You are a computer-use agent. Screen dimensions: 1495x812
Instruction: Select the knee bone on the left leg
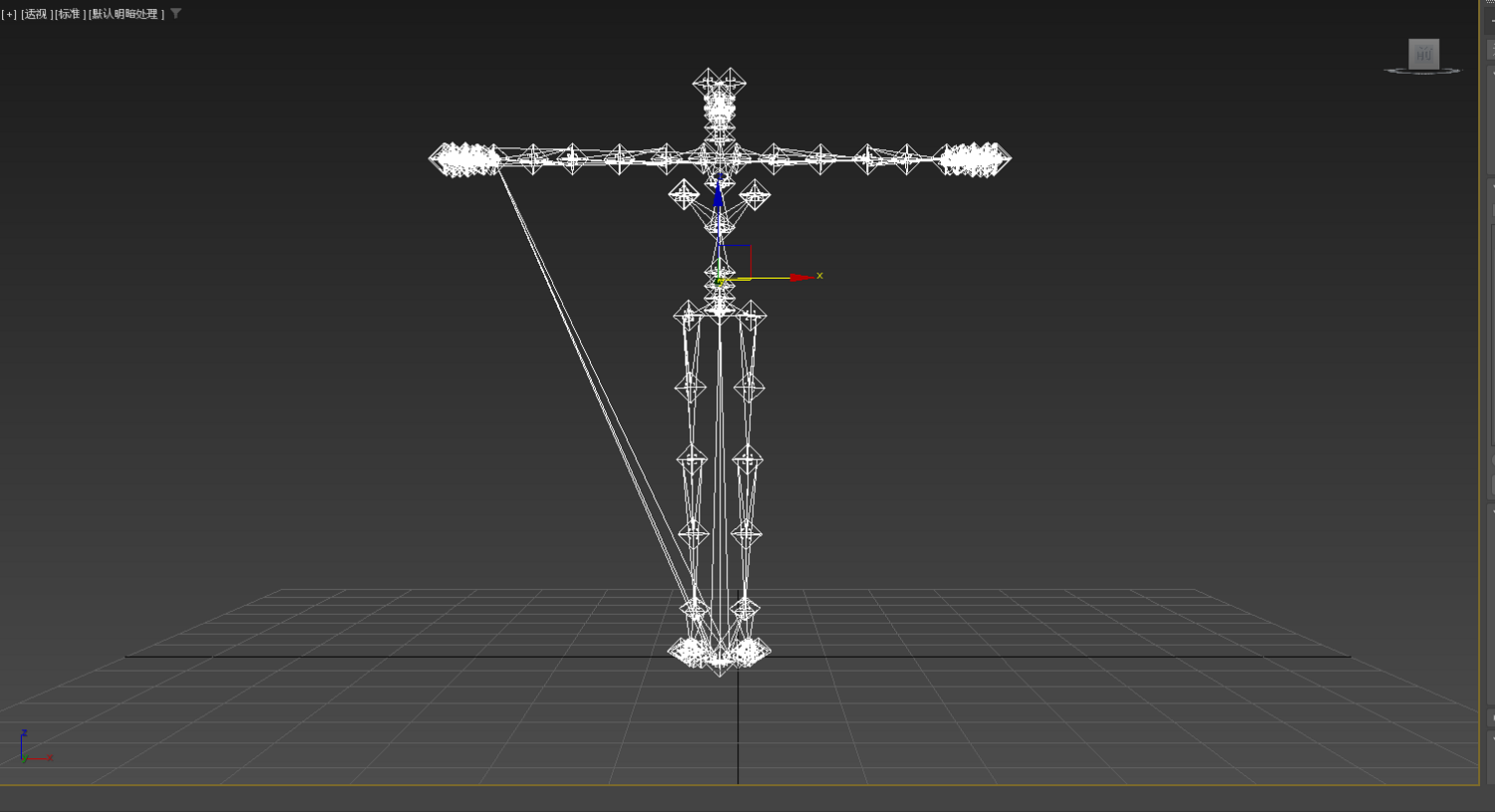692,459
